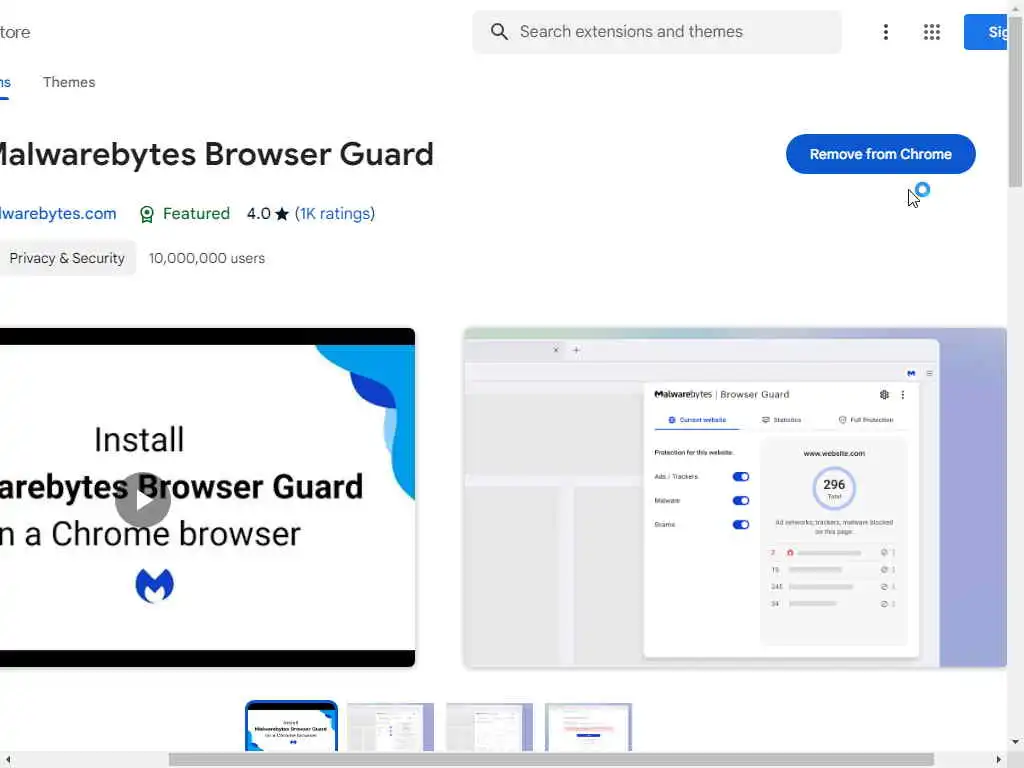Viewport: 1024px width, 768px height.
Task: Click the Malwarebytes logo in video
Action: 155,585
